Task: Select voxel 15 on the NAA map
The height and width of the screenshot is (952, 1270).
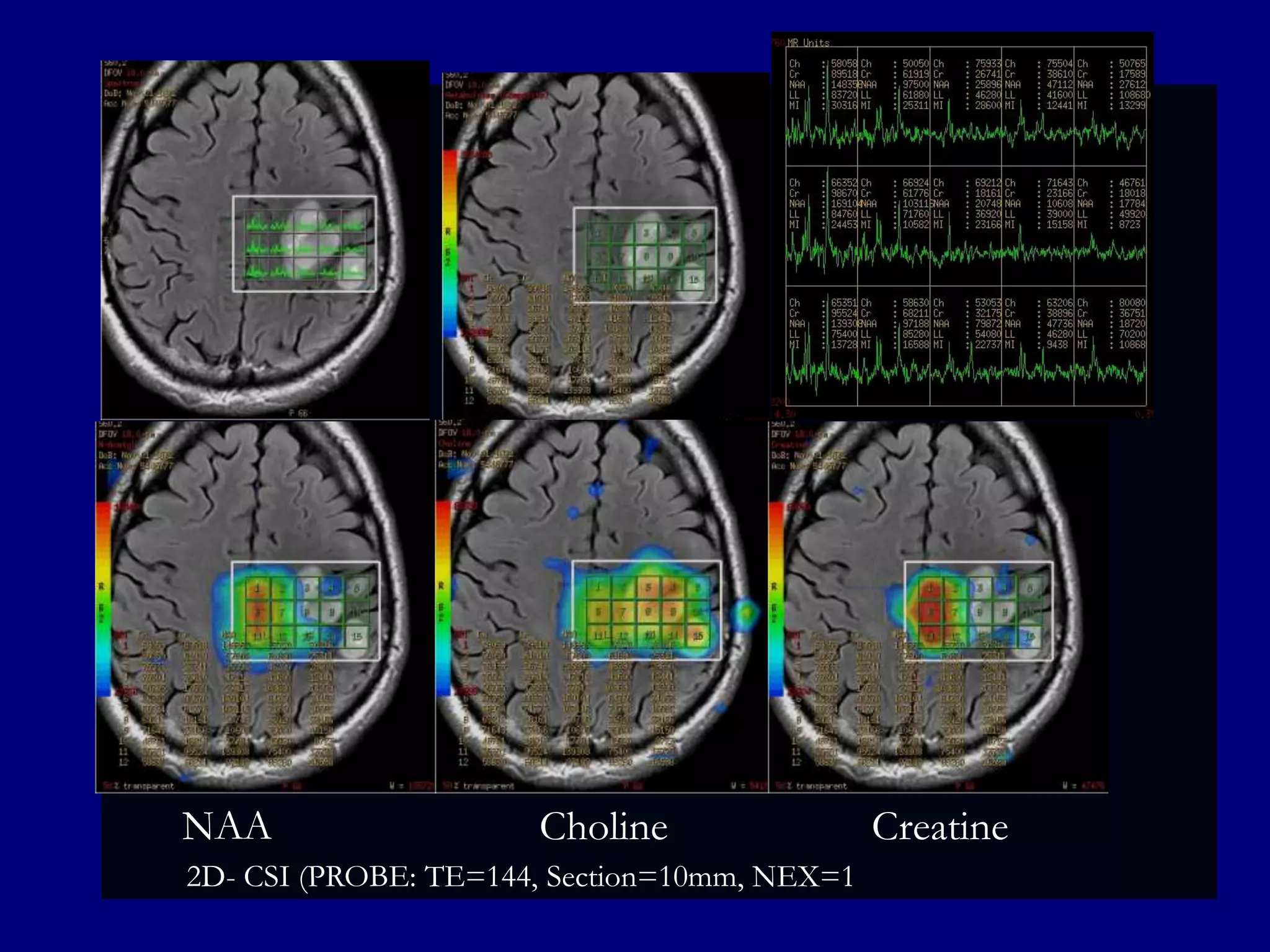Action: coord(357,636)
